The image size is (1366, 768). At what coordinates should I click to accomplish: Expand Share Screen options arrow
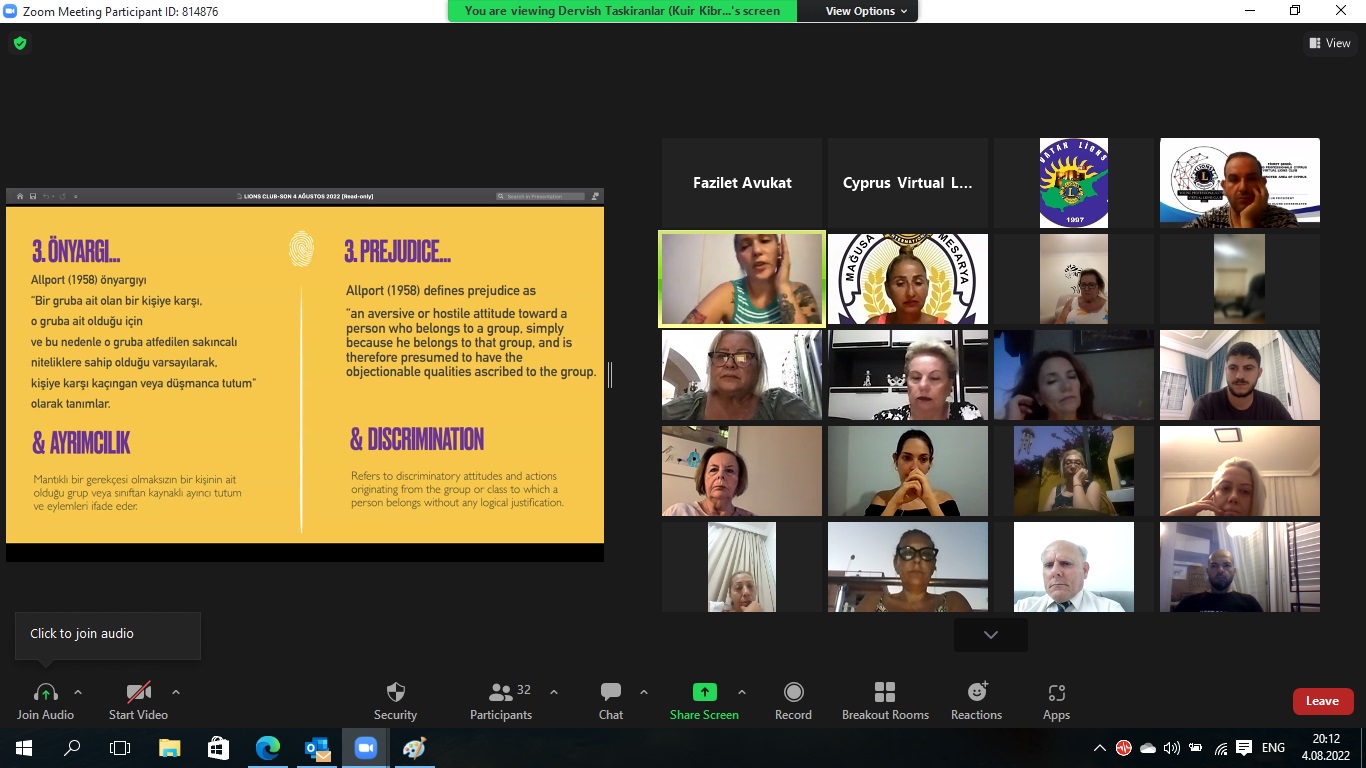(x=742, y=692)
